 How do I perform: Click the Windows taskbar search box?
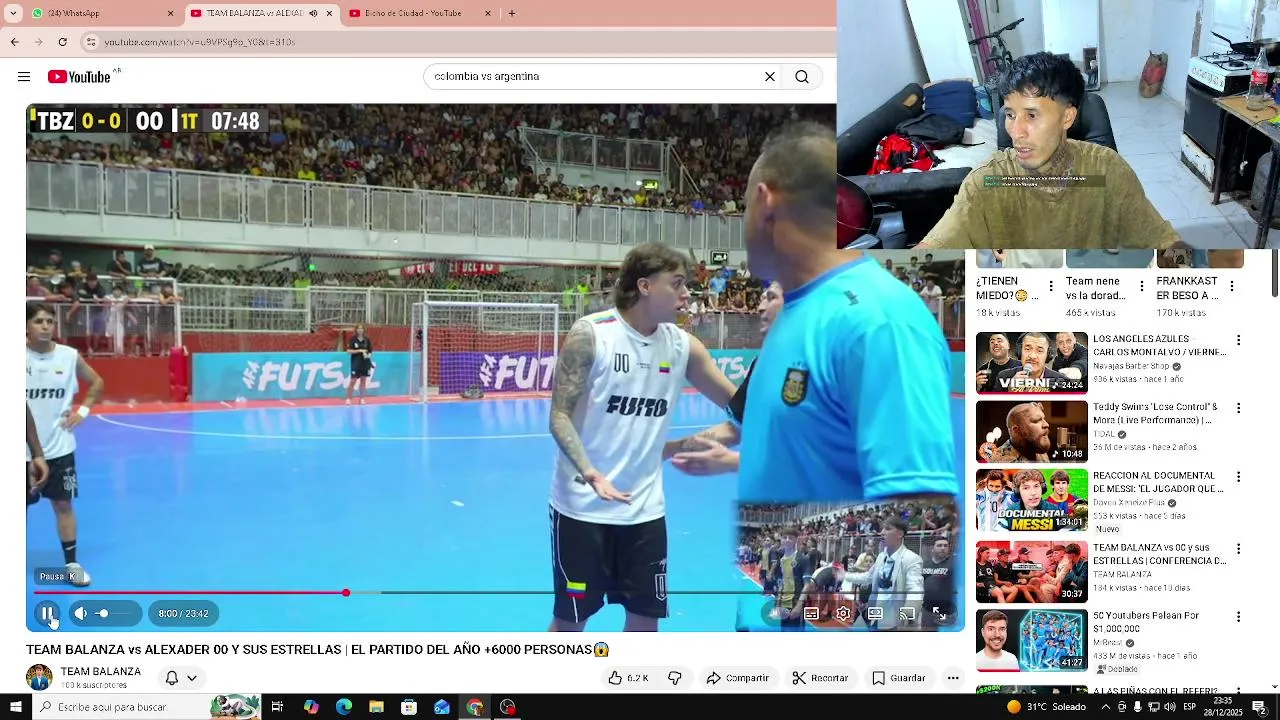coord(145,707)
